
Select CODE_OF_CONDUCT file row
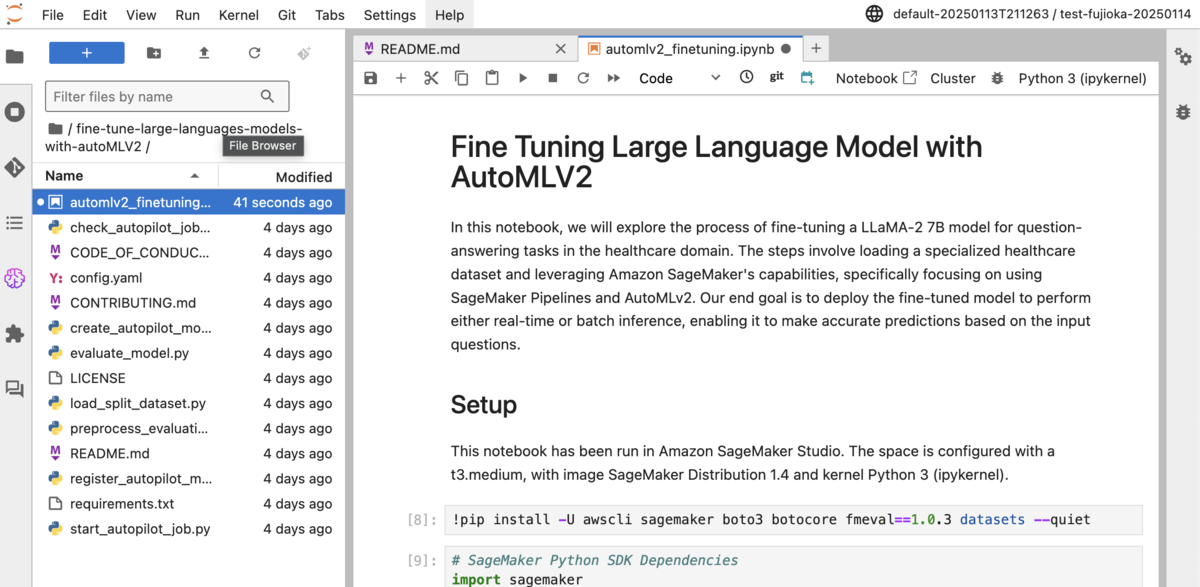(189, 252)
